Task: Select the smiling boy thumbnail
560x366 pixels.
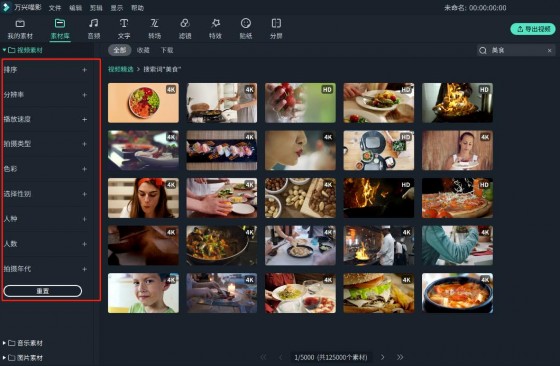Action: [143, 293]
